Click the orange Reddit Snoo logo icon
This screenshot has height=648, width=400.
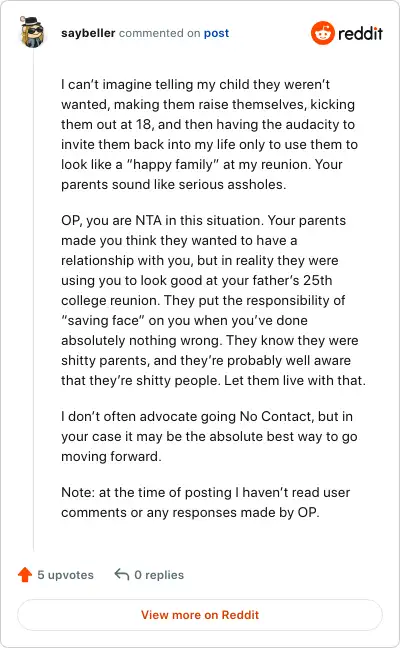point(323,33)
